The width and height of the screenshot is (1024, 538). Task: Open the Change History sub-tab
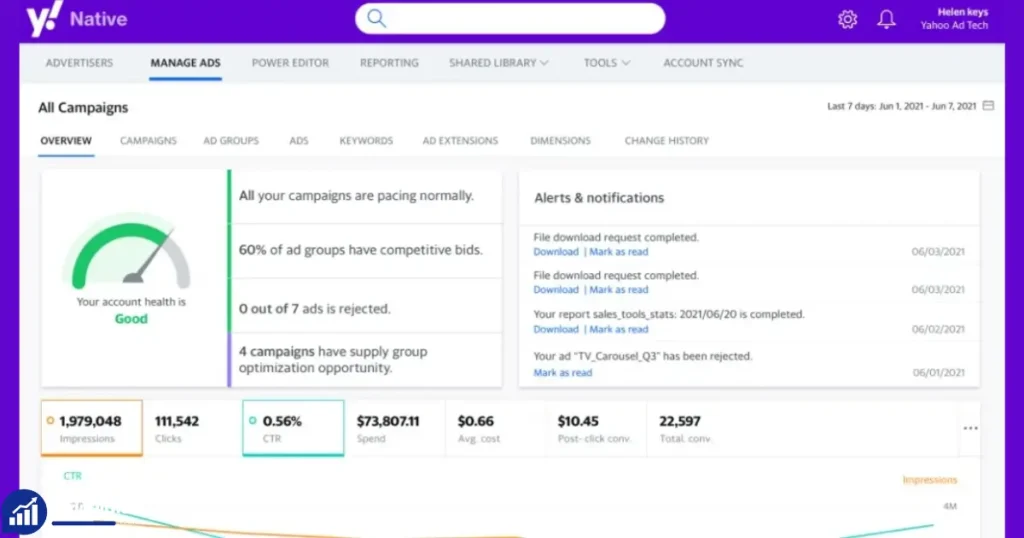coord(666,140)
